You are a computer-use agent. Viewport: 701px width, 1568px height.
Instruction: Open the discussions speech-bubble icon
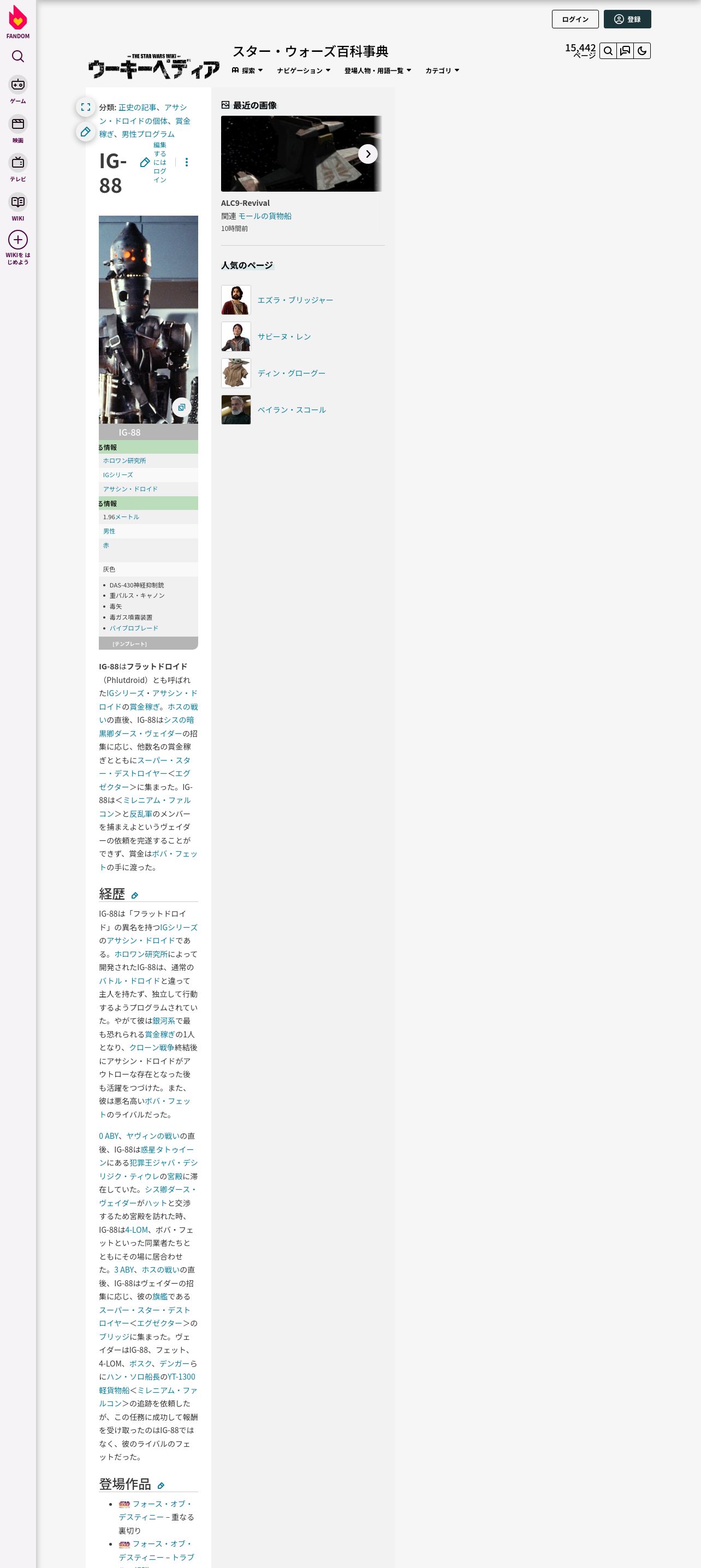pos(625,51)
